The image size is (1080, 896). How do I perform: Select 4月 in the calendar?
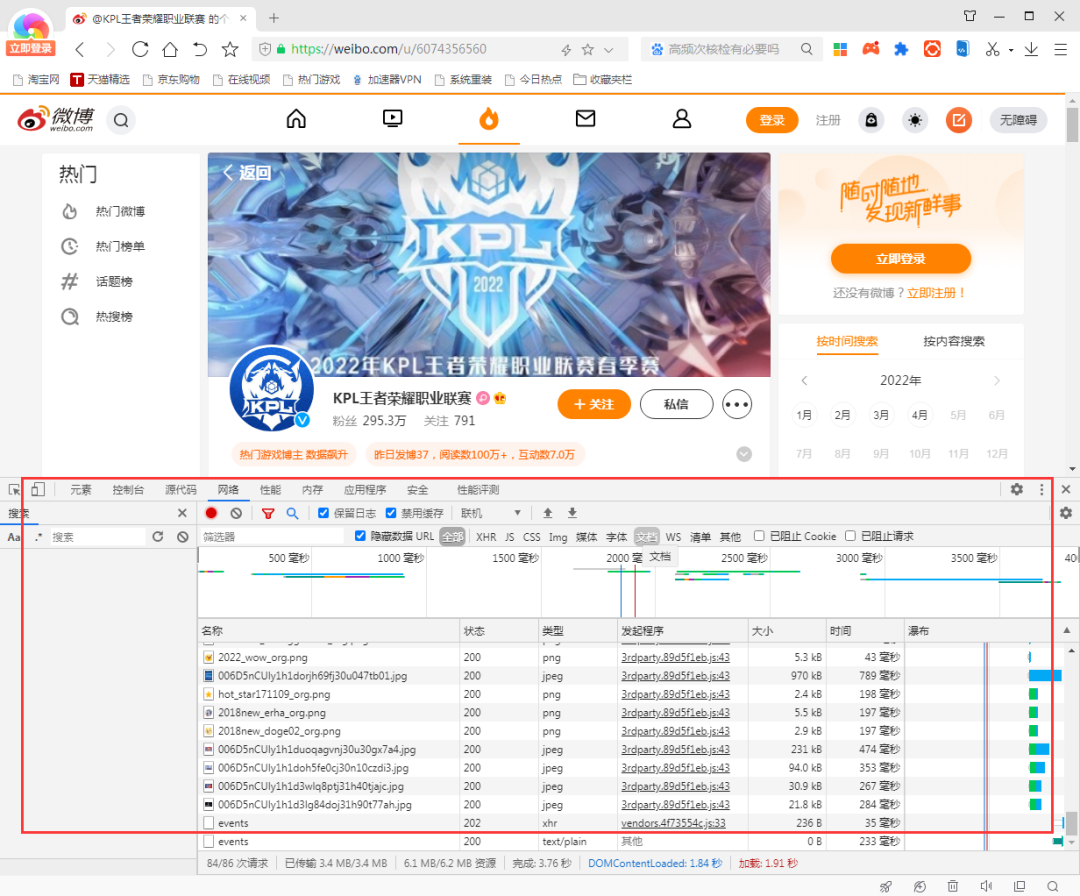coord(920,415)
